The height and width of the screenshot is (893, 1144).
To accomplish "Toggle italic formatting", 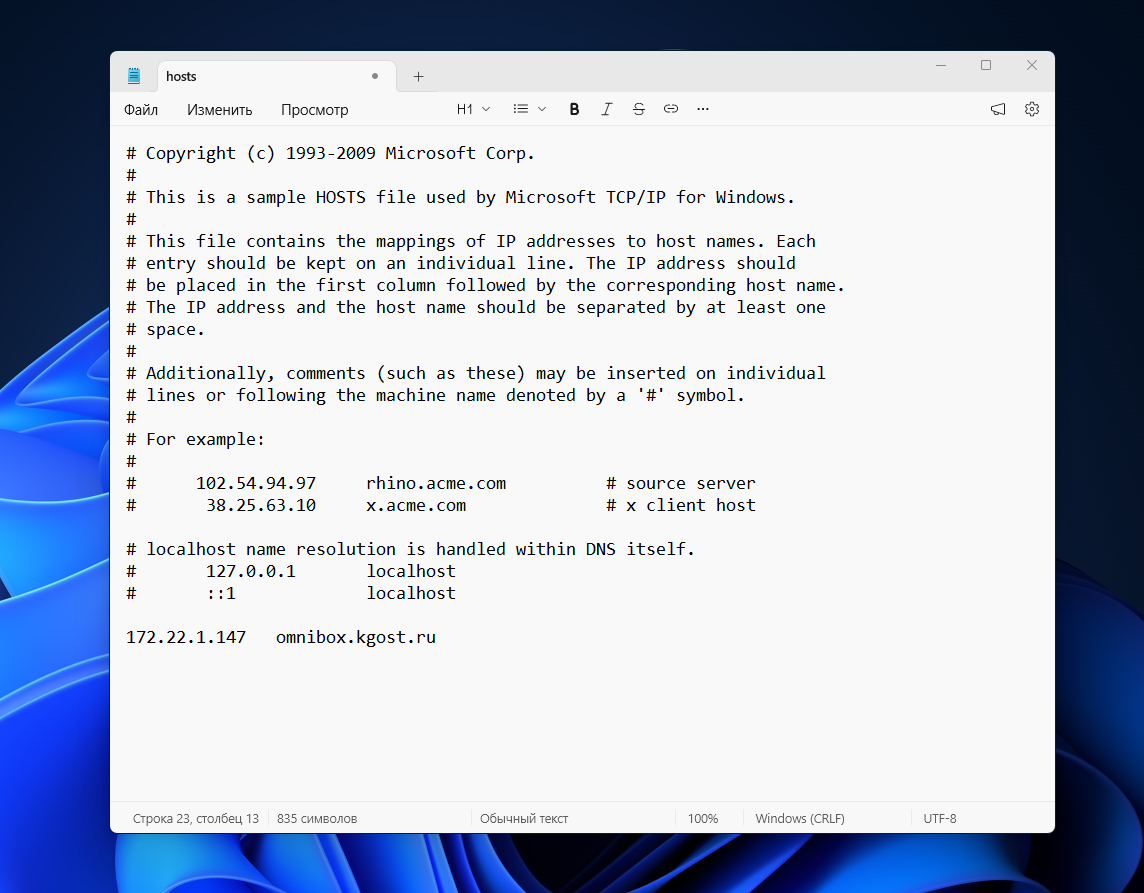I will tap(606, 109).
